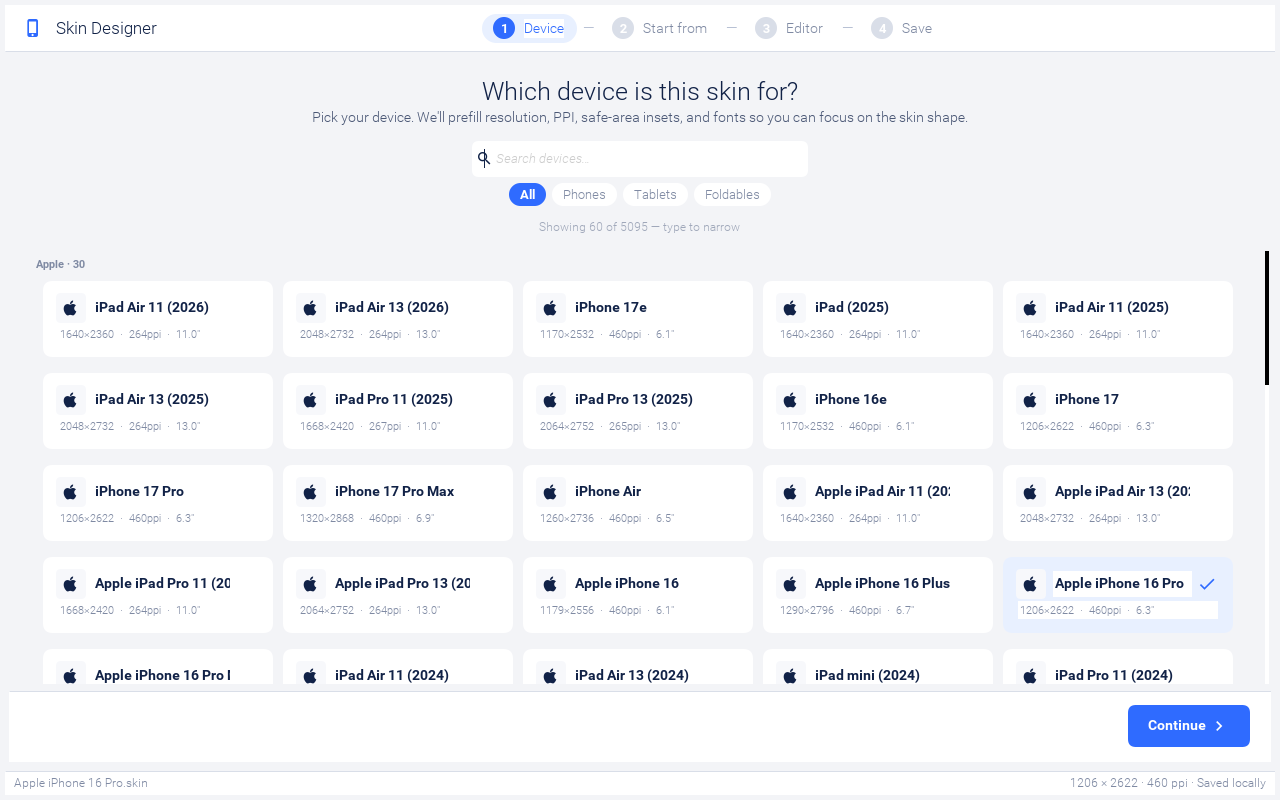Viewport: 1280px width, 800px height.
Task: Choose the iPad (2025) device name
Action: tap(852, 307)
